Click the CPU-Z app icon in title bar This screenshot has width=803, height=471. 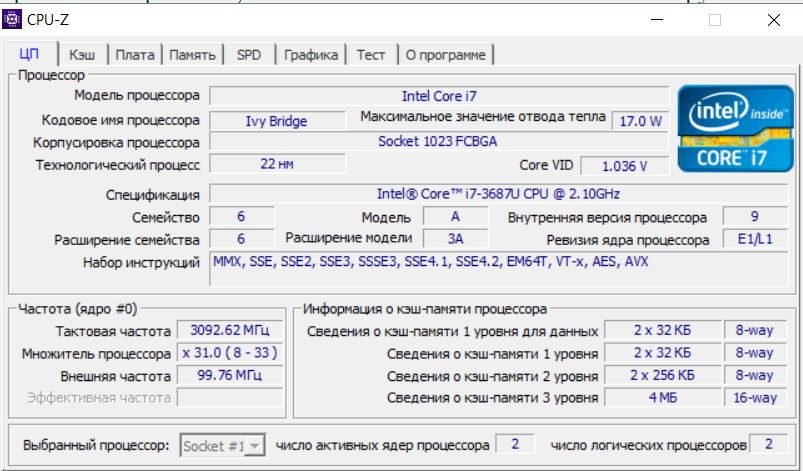[x=11, y=20]
